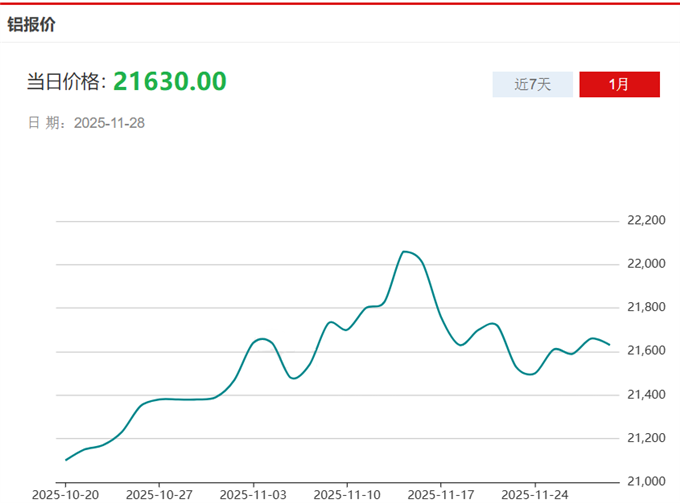The height and width of the screenshot is (503, 680).
Task: Click the 2025-11-17 x-axis label
Action: pyautogui.click(x=439, y=494)
